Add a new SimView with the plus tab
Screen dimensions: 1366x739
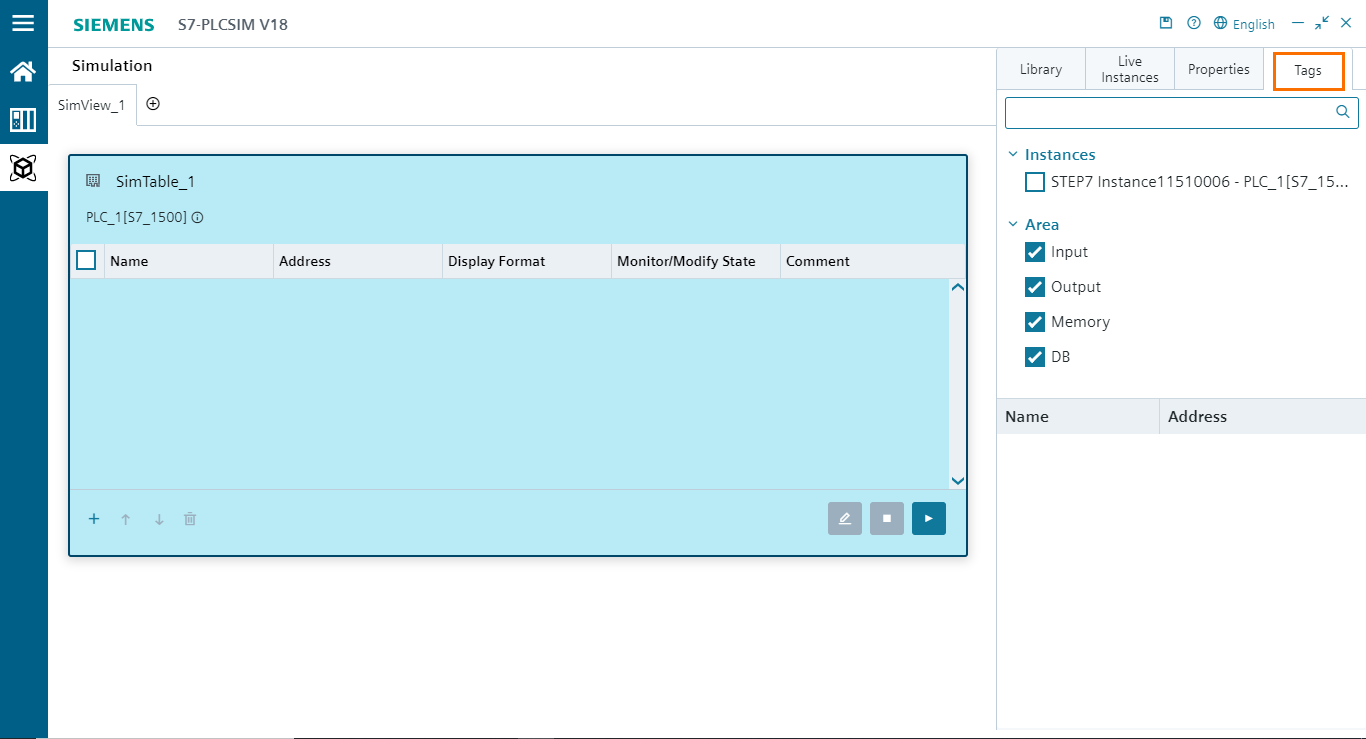pyautogui.click(x=153, y=103)
